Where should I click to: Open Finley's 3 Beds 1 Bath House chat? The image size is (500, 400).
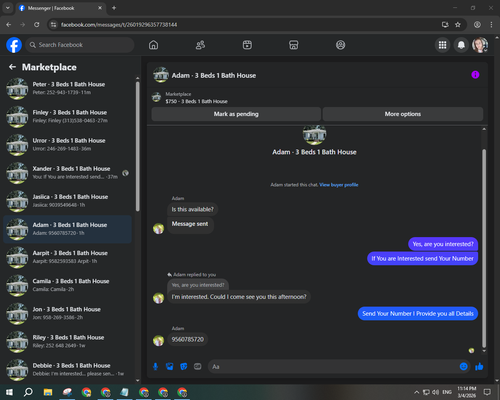tap(68, 117)
